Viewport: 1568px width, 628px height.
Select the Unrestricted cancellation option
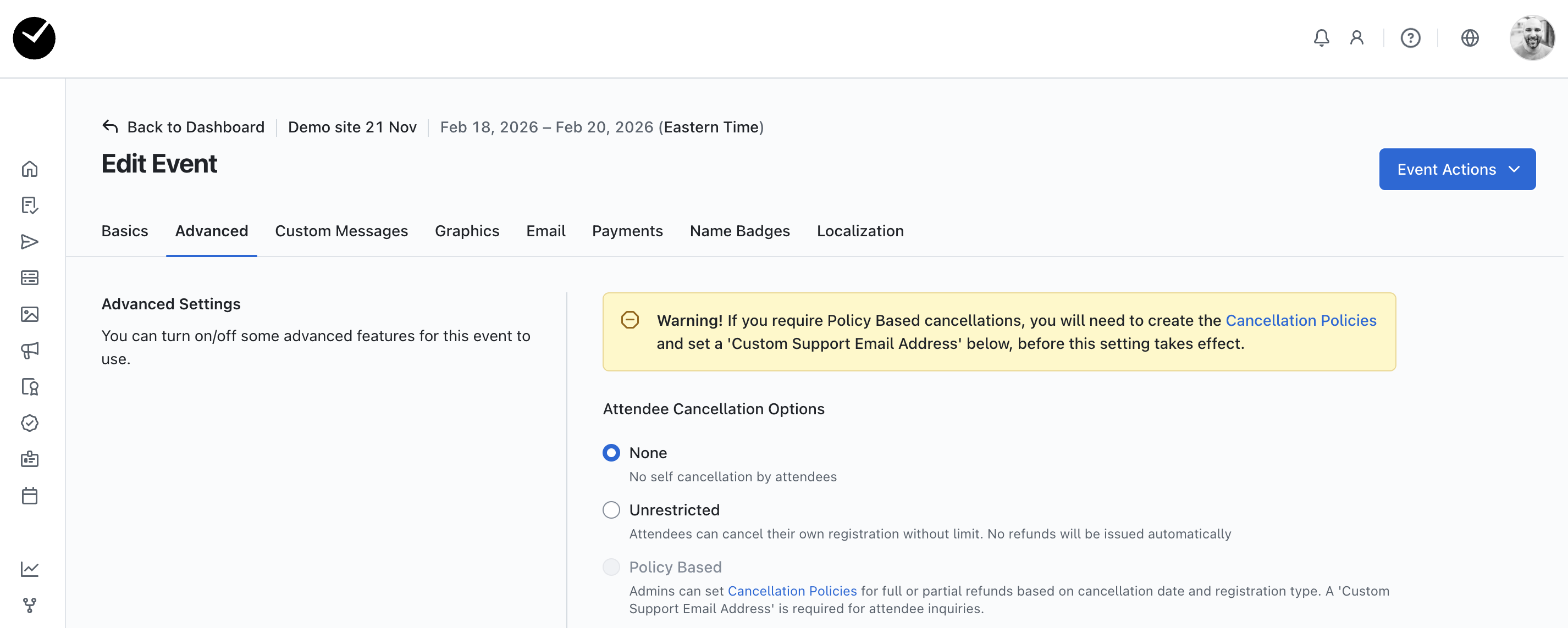611,510
